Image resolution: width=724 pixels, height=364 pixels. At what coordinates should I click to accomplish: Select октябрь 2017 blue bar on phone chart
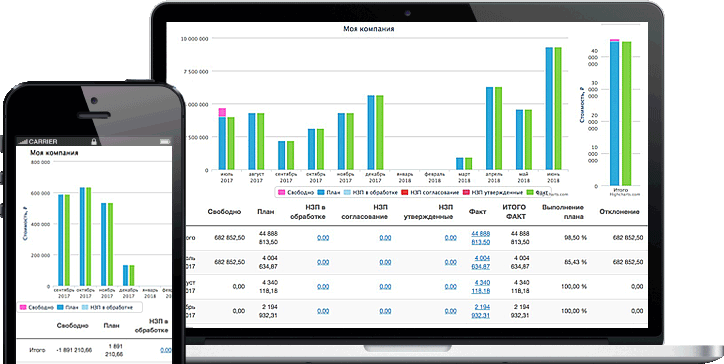click(x=82, y=237)
